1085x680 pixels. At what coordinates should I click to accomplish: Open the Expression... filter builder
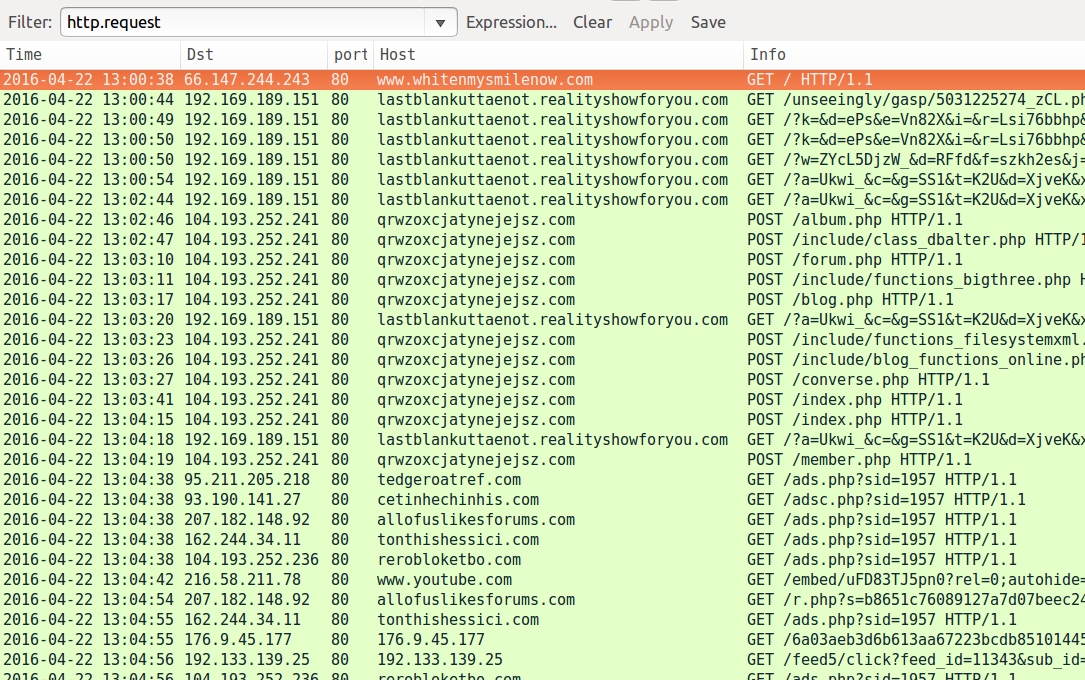tap(511, 22)
